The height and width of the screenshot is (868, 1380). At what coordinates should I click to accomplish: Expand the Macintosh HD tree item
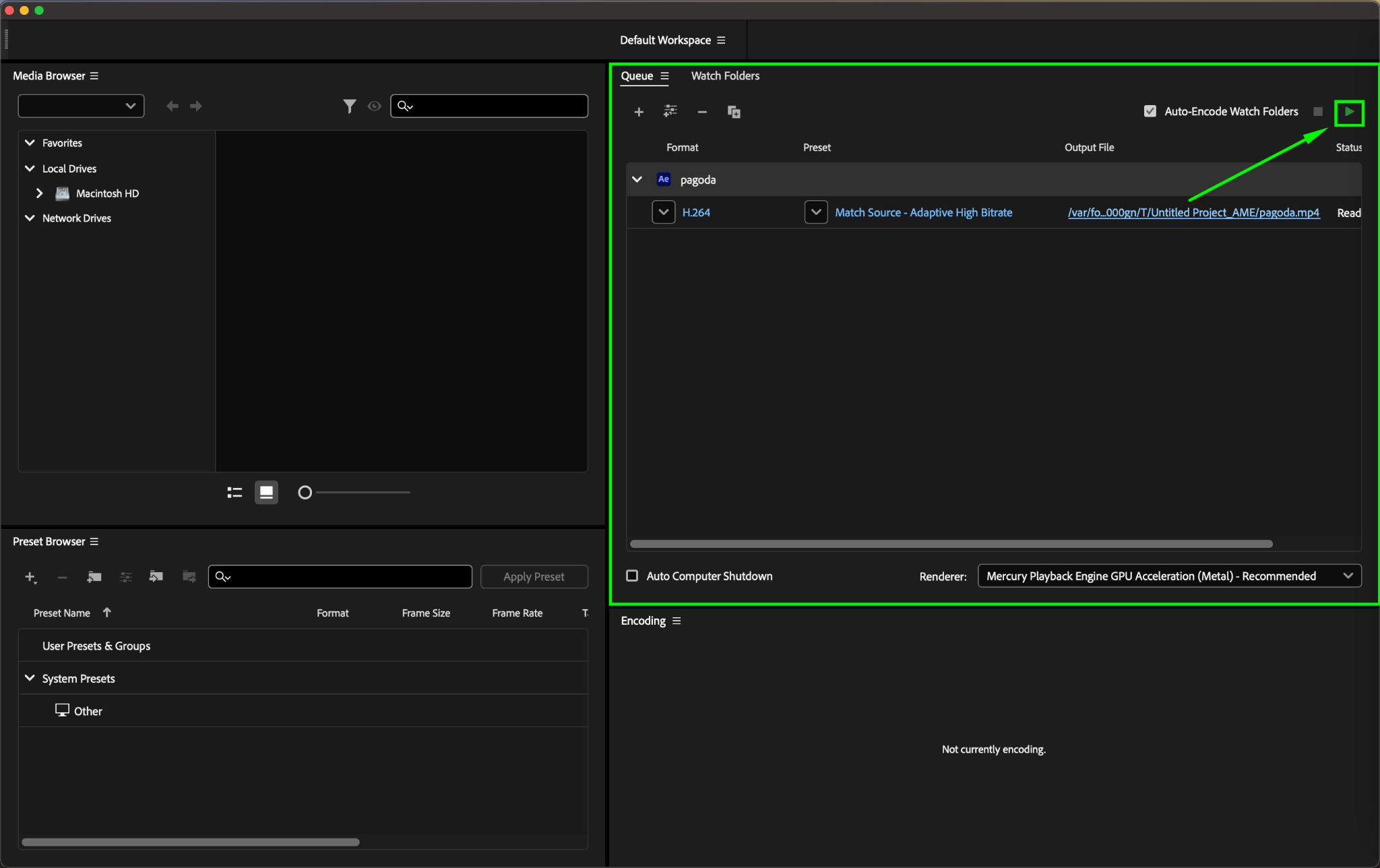[x=39, y=193]
